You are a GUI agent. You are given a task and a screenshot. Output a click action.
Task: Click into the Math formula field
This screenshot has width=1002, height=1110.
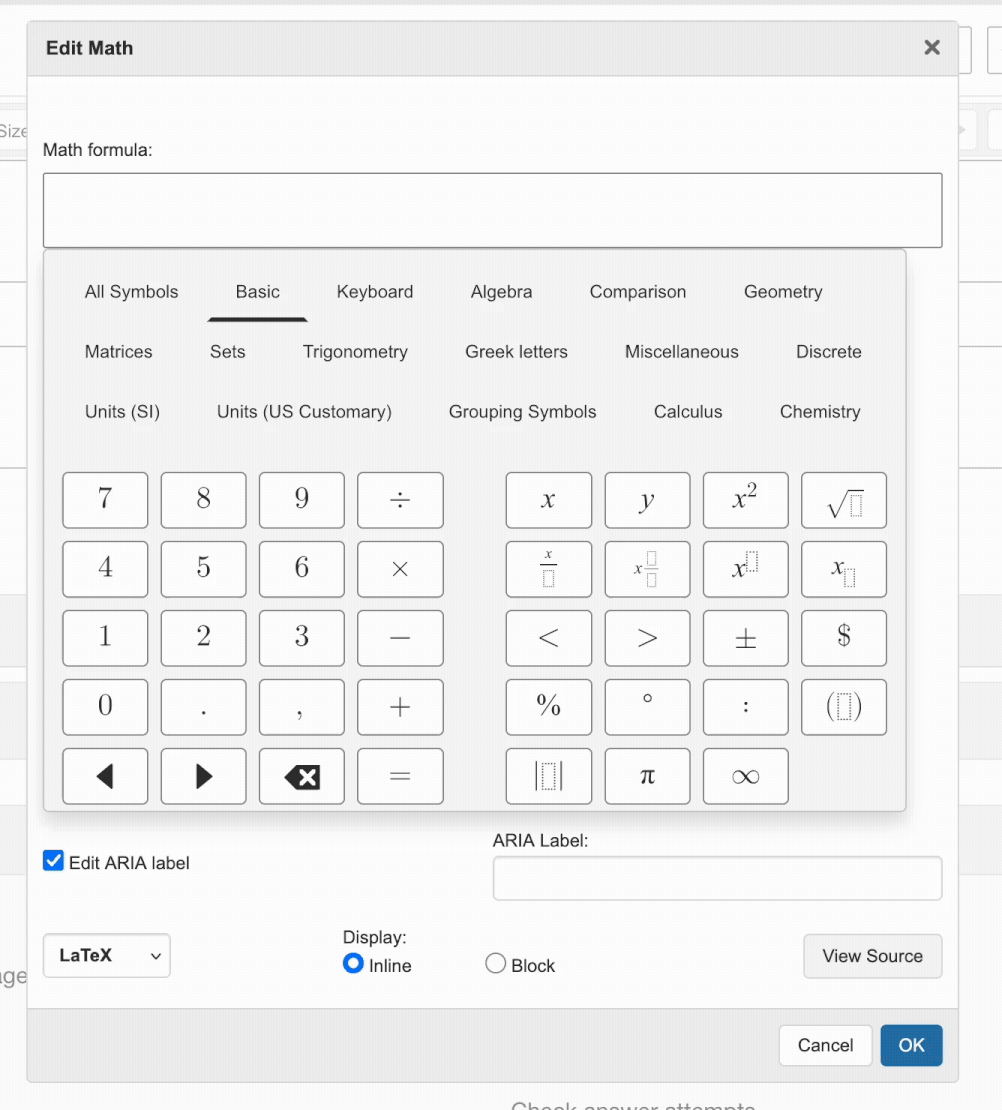pos(492,210)
